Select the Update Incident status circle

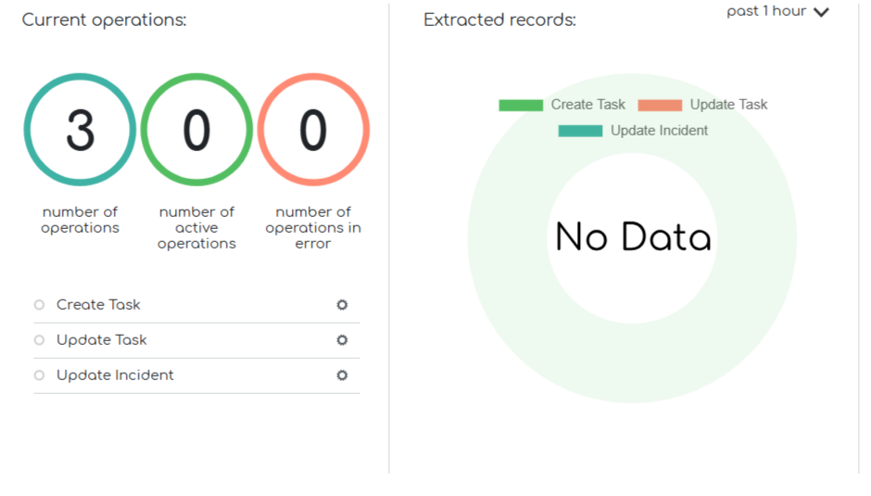click(x=39, y=375)
